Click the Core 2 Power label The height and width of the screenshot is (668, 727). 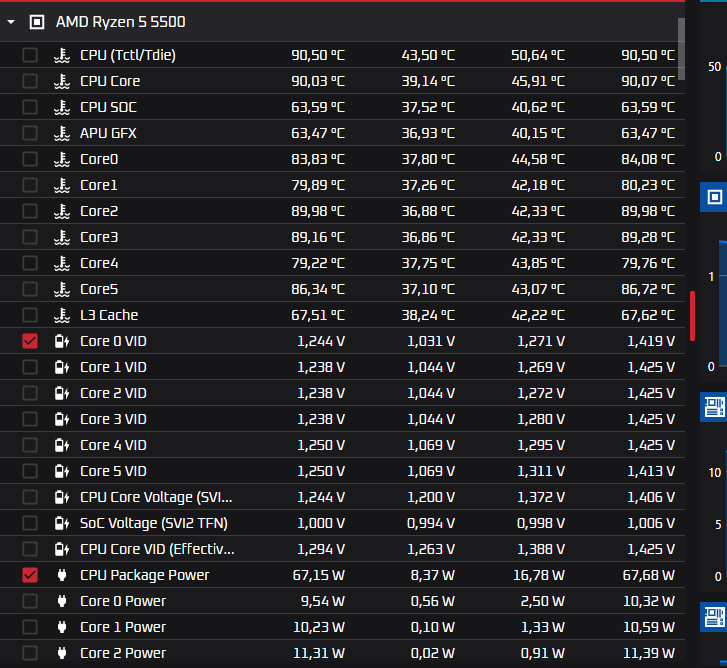point(123,653)
